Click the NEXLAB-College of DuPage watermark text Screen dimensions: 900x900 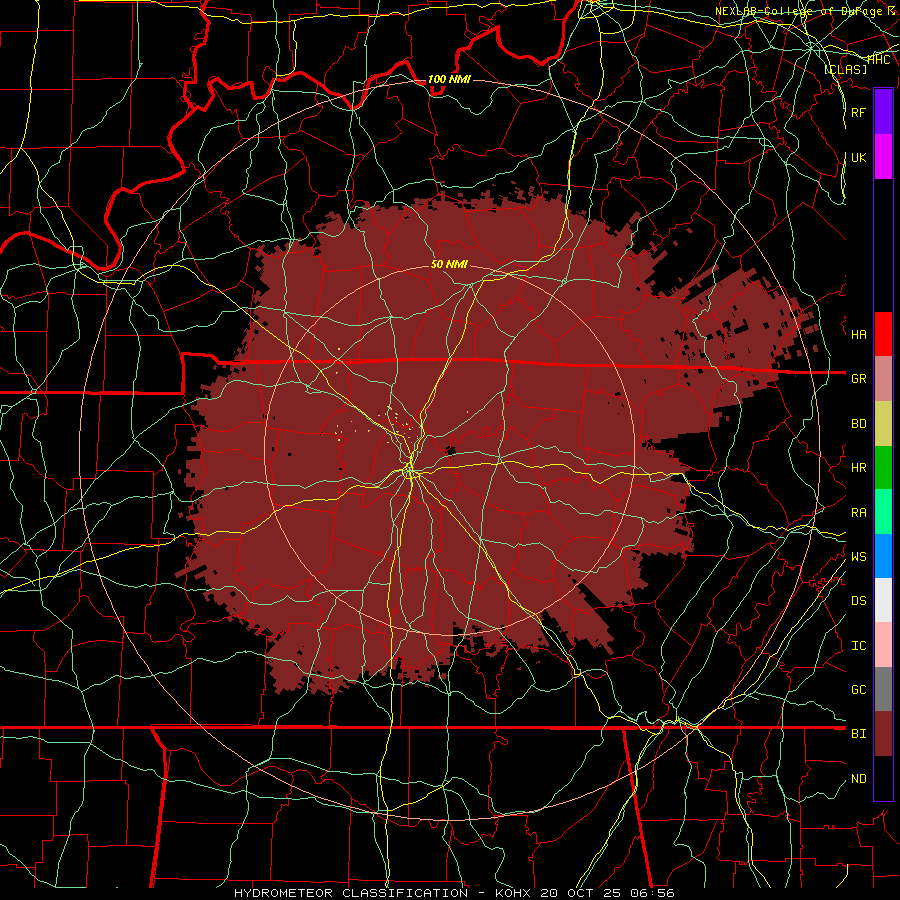pyautogui.click(x=806, y=11)
